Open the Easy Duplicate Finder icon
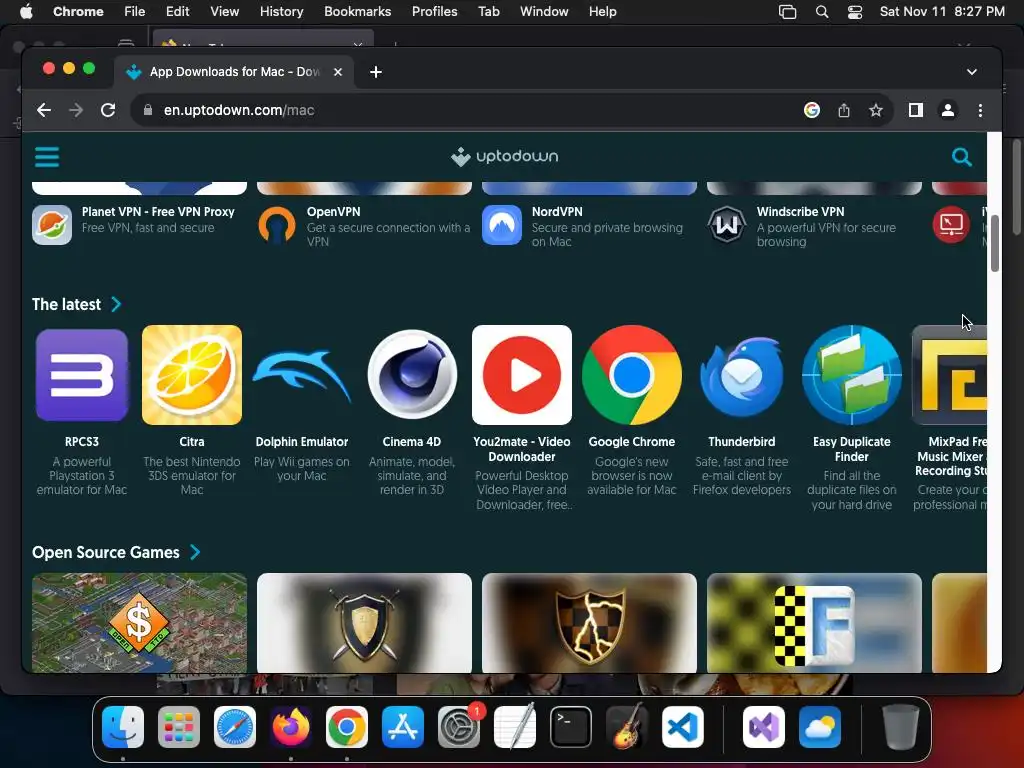The height and width of the screenshot is (768, 1024). [852, 375]
